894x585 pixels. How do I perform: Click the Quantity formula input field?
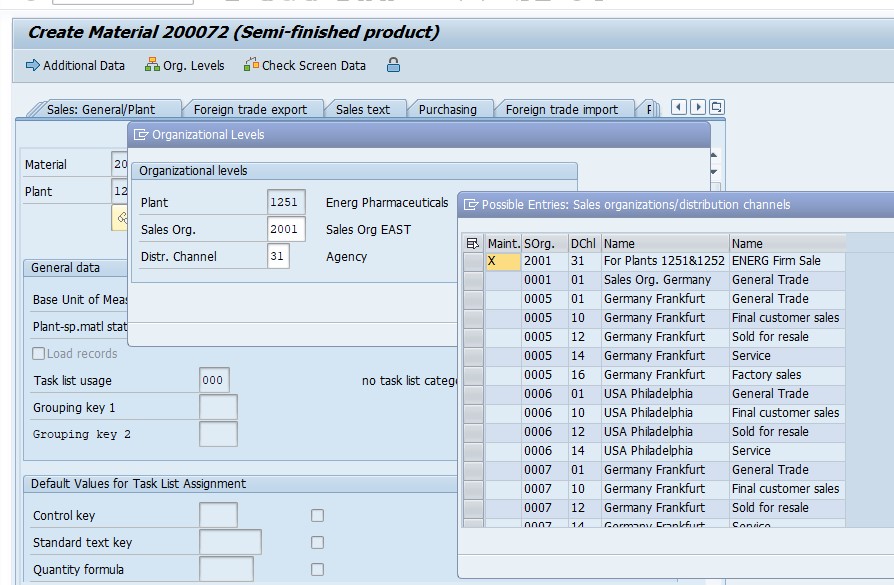(x=226, y=569)
